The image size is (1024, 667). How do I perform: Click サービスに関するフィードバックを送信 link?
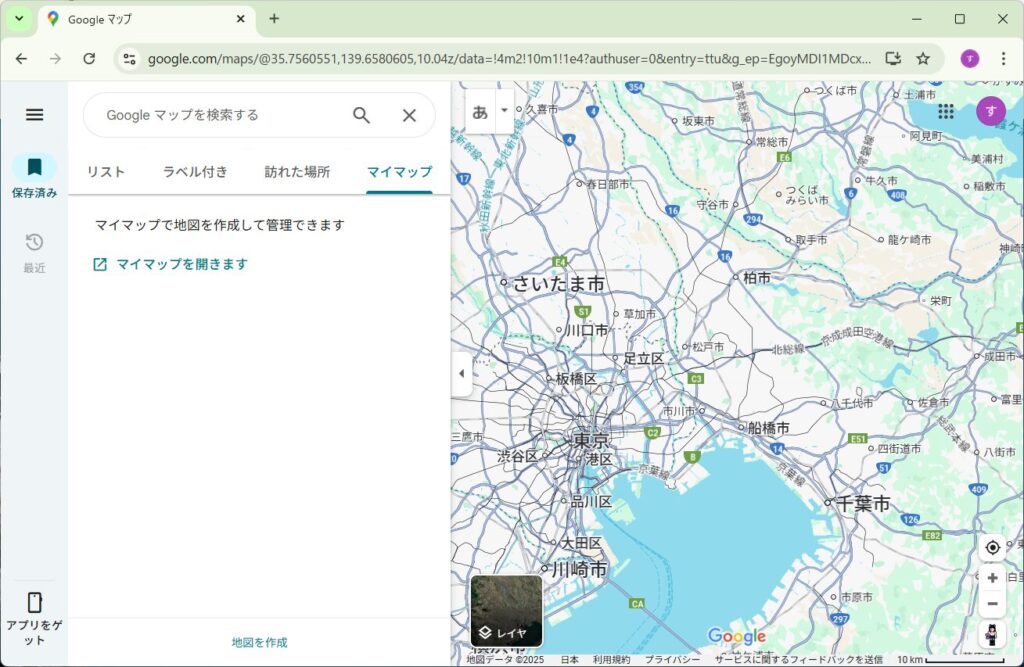(x=798, y=659)
